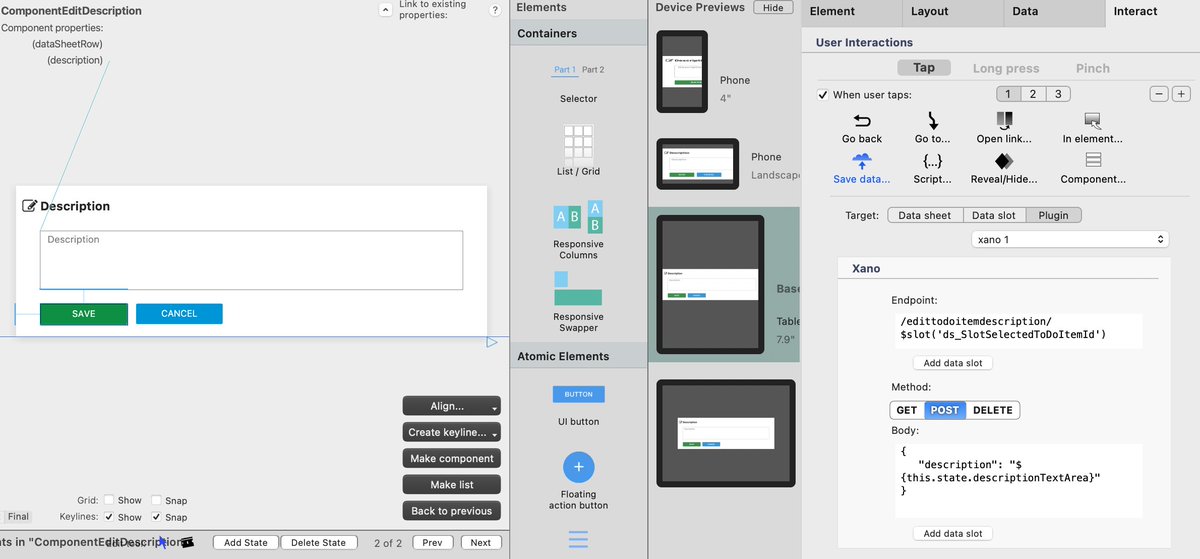
Task: Select the Save data... cloud icon
Action: (861, 160)
